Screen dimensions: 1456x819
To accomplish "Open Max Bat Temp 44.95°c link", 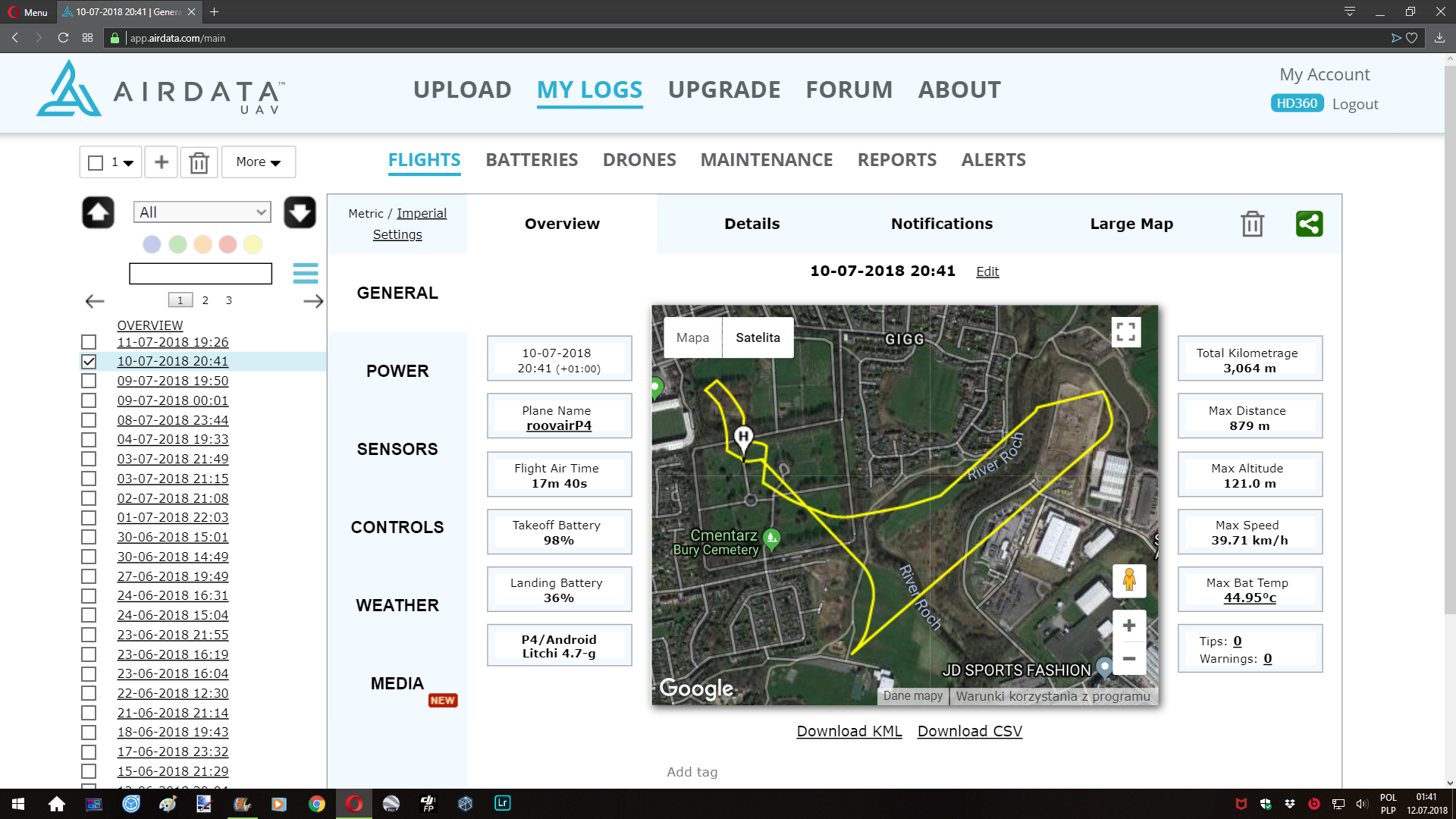I will [1250, 598].
